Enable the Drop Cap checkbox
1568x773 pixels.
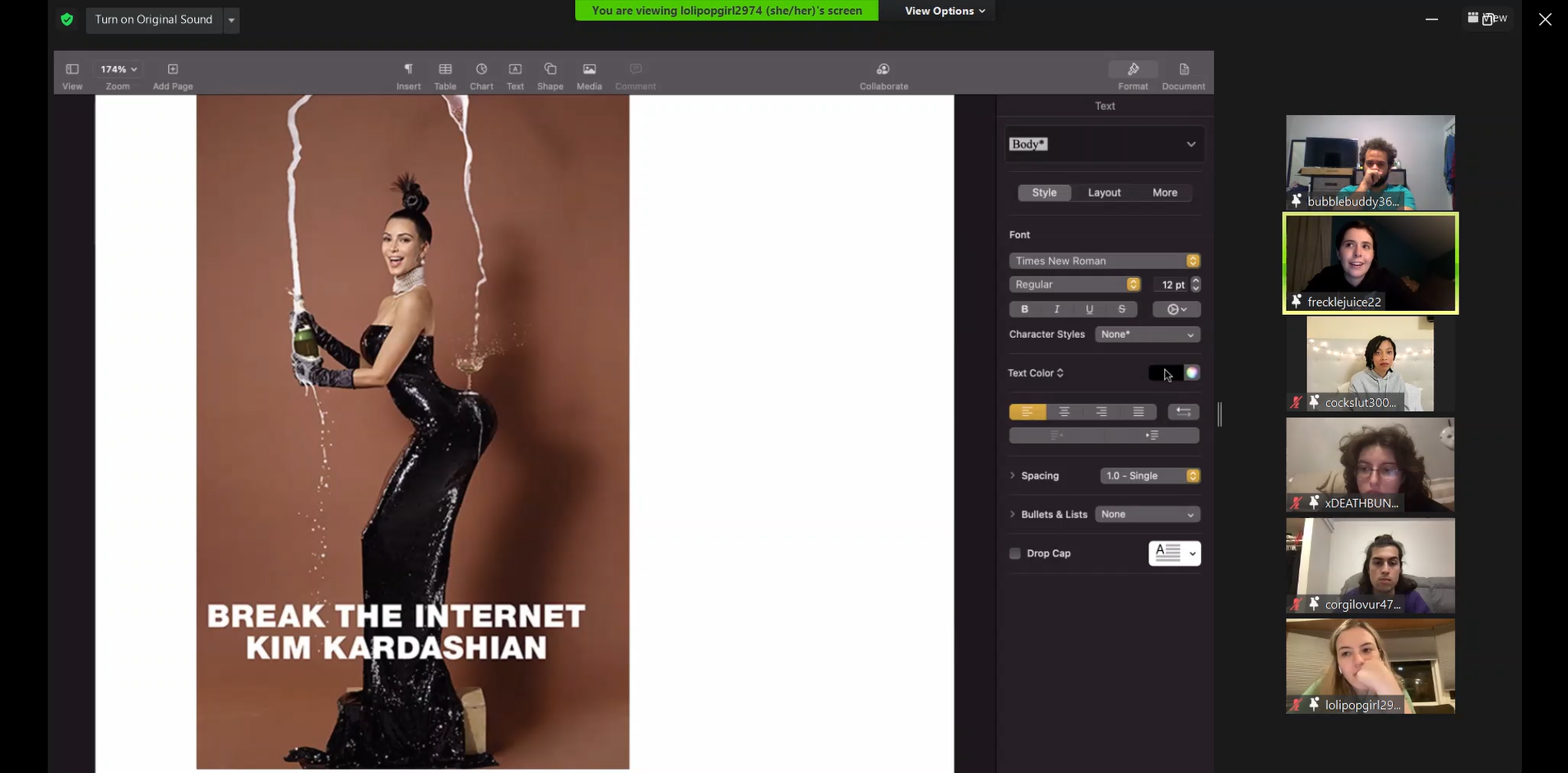1015,553
